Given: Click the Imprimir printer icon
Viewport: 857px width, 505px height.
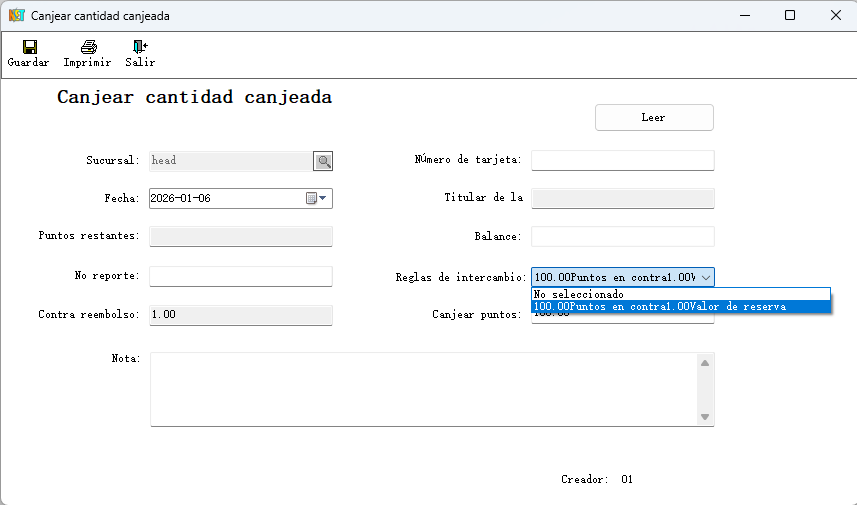Looking at the screenshot, I should pos(88,47).
